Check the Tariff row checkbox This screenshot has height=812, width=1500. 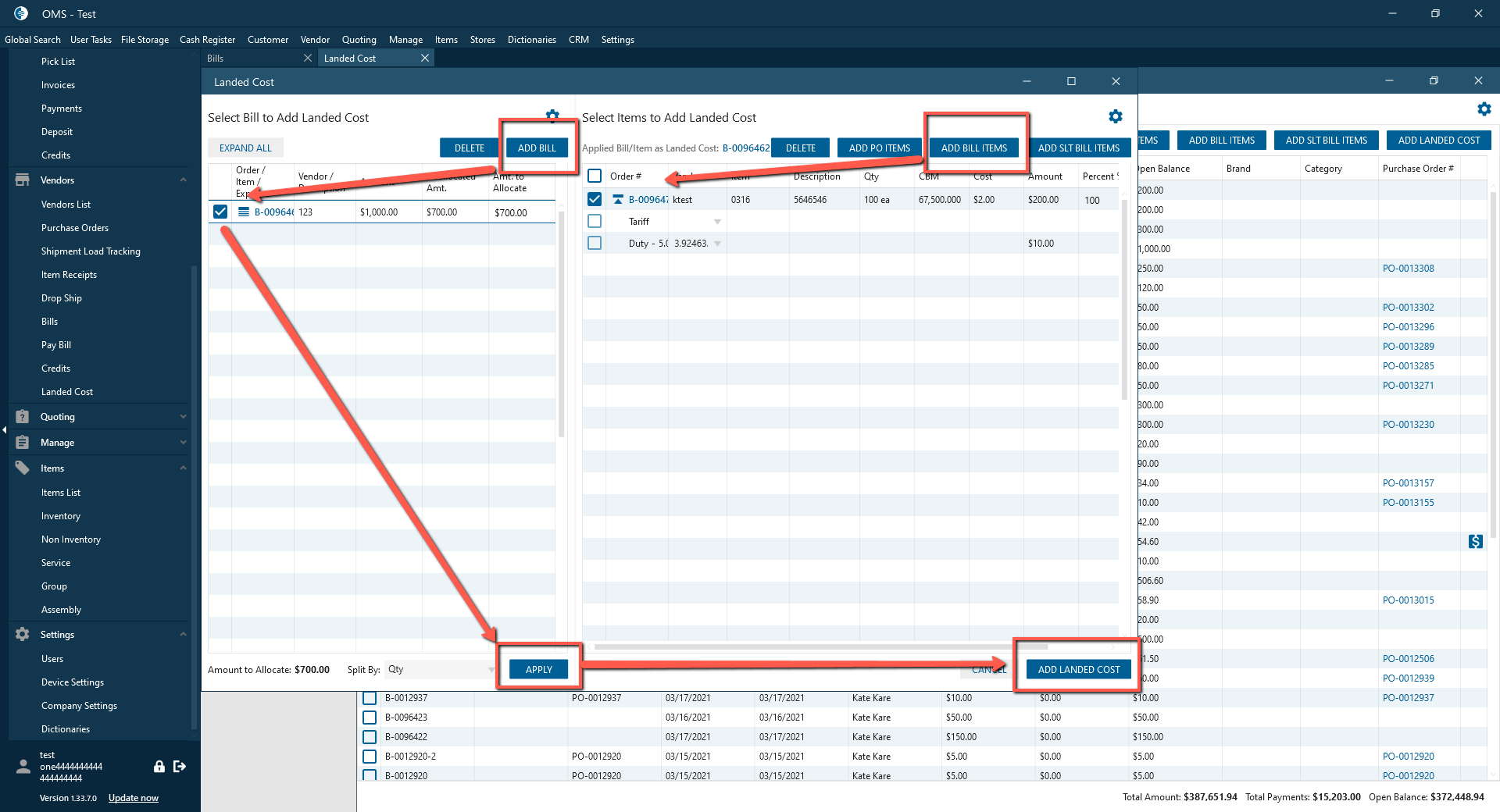(x=595, y=221)
